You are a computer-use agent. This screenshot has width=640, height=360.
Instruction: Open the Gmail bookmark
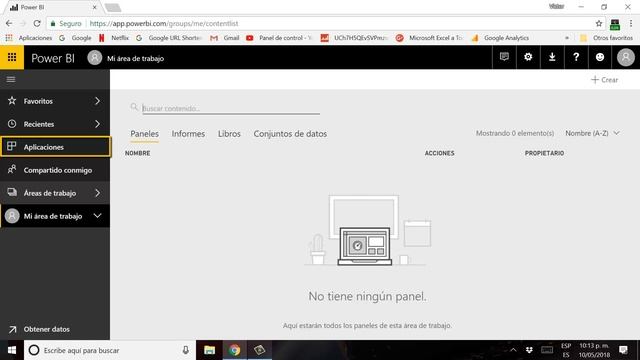224,38
